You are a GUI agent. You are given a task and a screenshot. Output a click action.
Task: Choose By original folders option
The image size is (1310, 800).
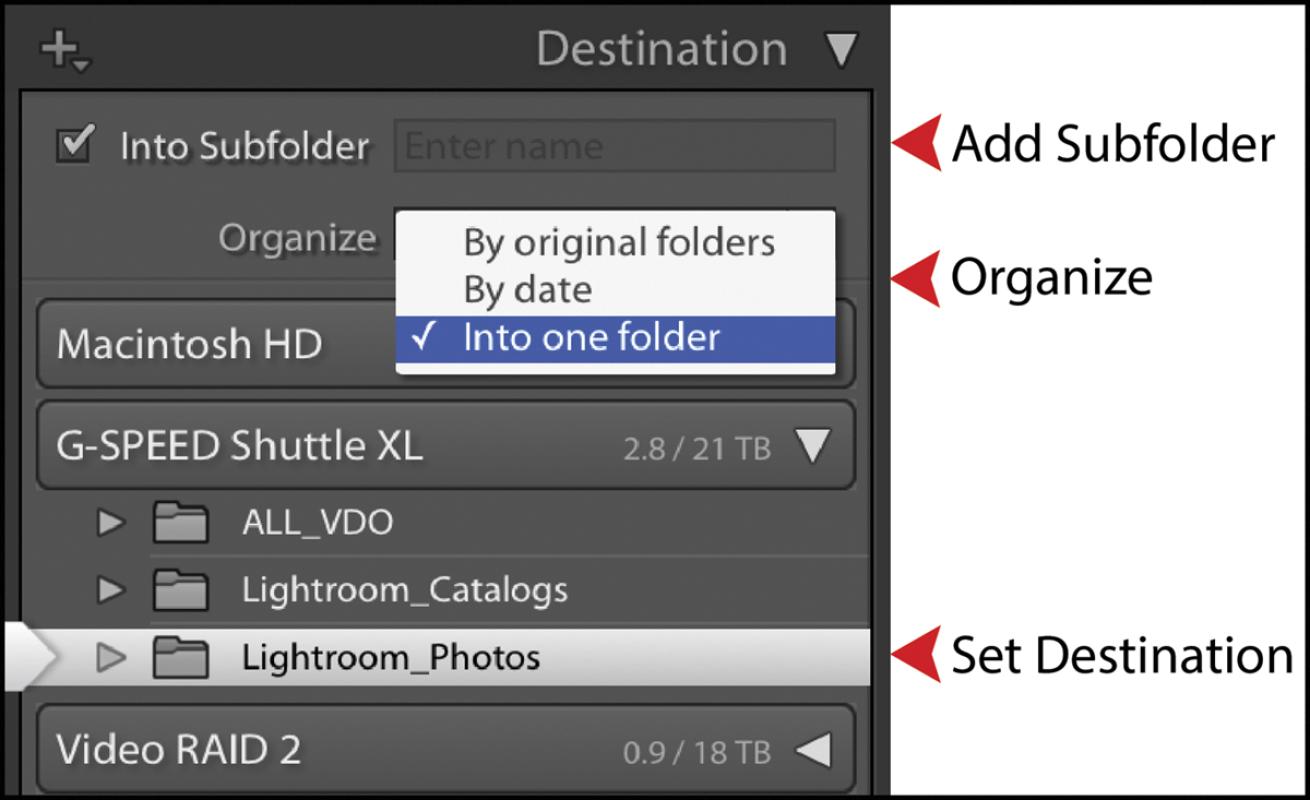618,242
